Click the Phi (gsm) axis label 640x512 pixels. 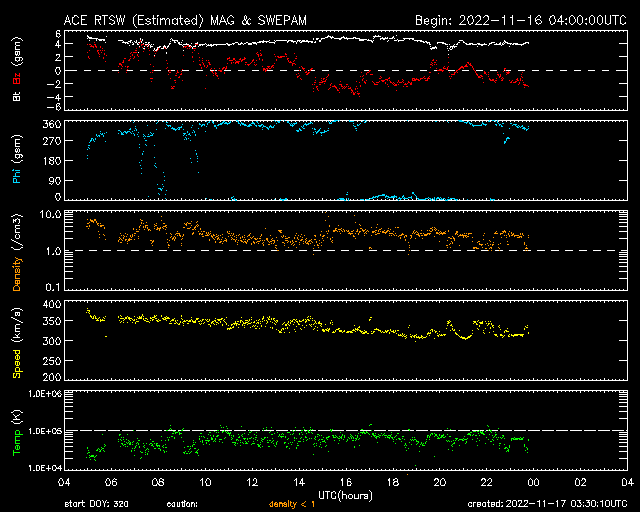pyautogui.click(x=16, y=159)
